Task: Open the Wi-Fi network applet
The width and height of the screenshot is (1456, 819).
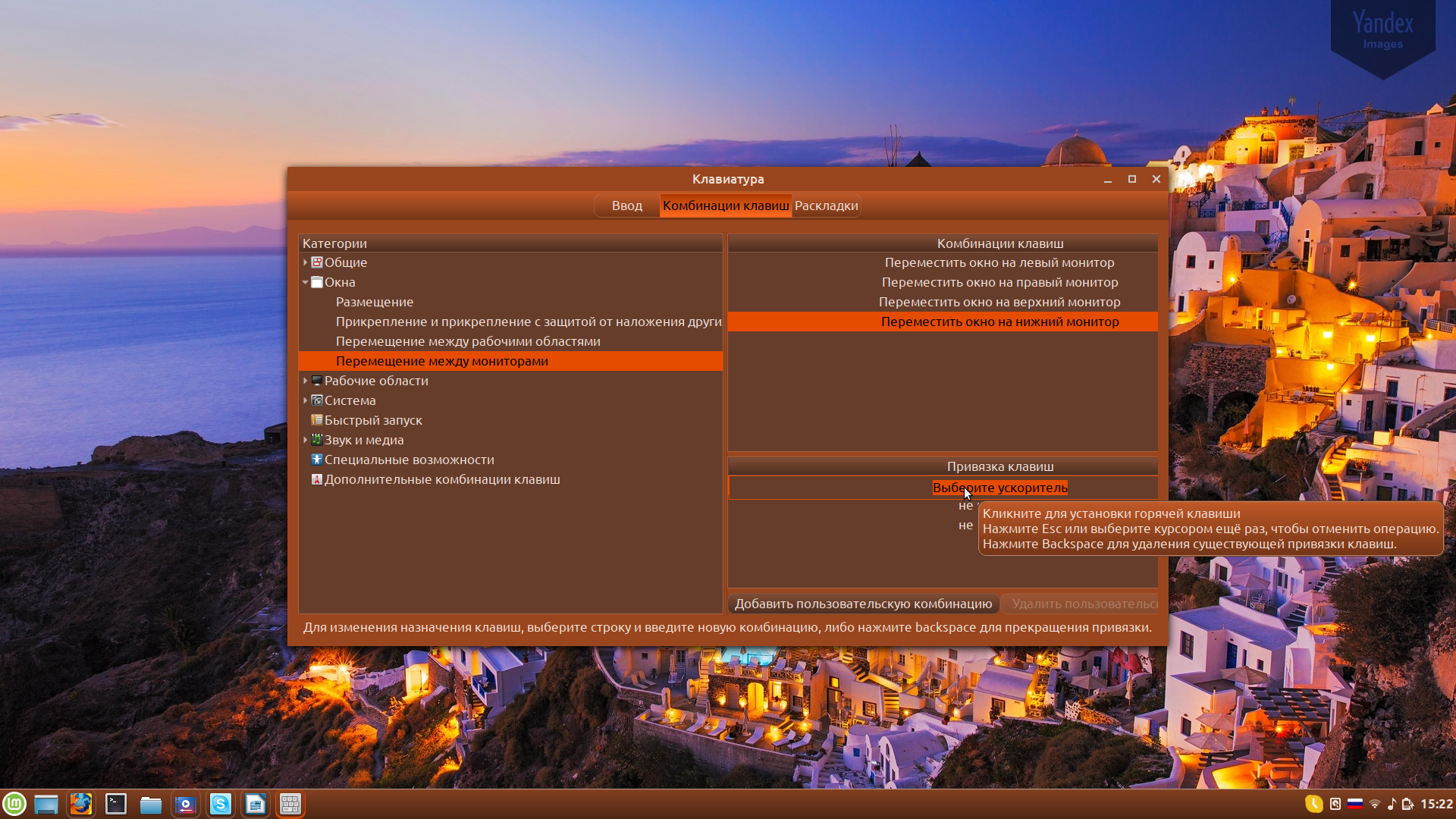Action: coord(1374,804)
